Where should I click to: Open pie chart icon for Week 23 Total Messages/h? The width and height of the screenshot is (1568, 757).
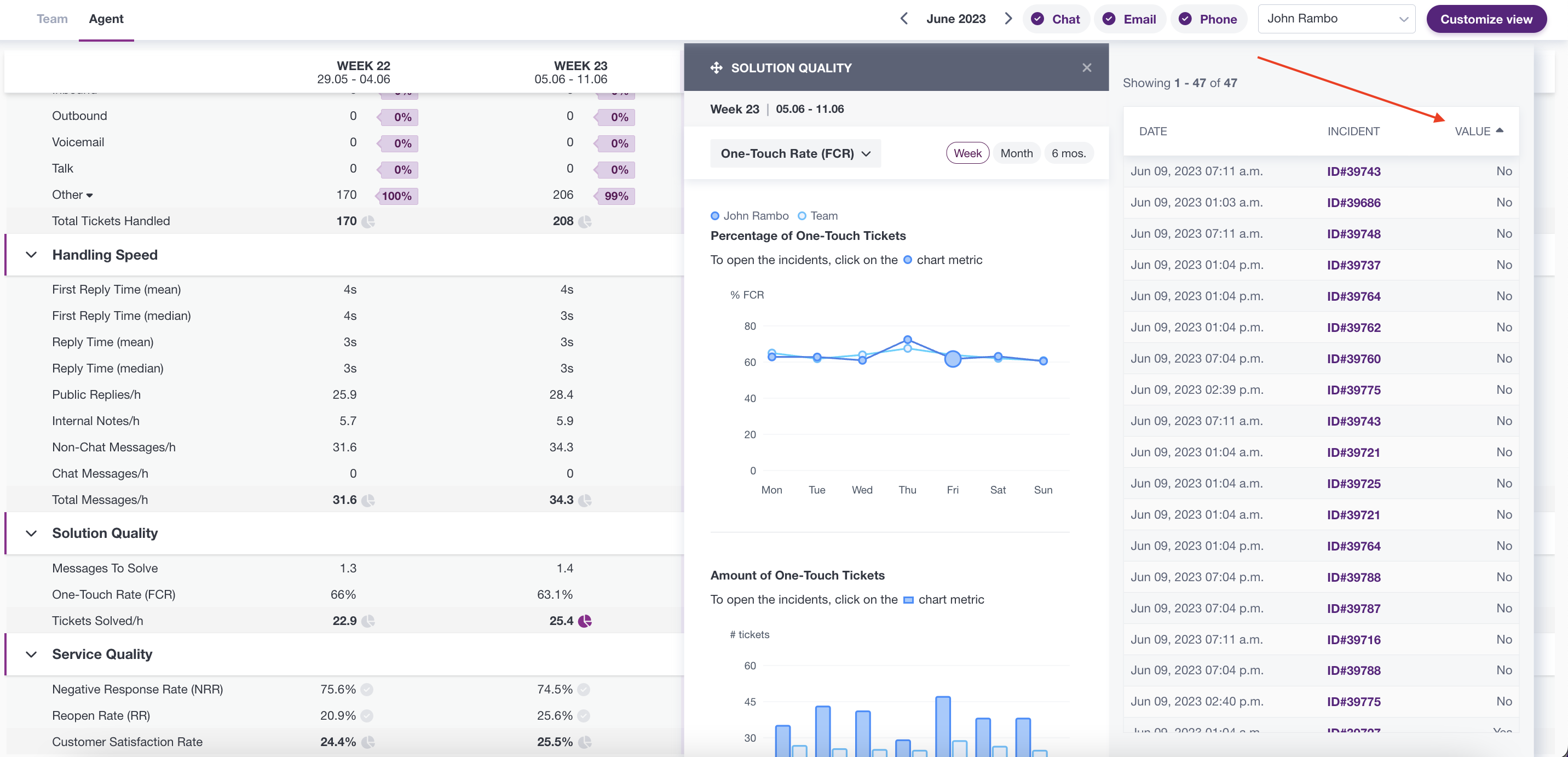pyautogui.click(x=584, y=500)
